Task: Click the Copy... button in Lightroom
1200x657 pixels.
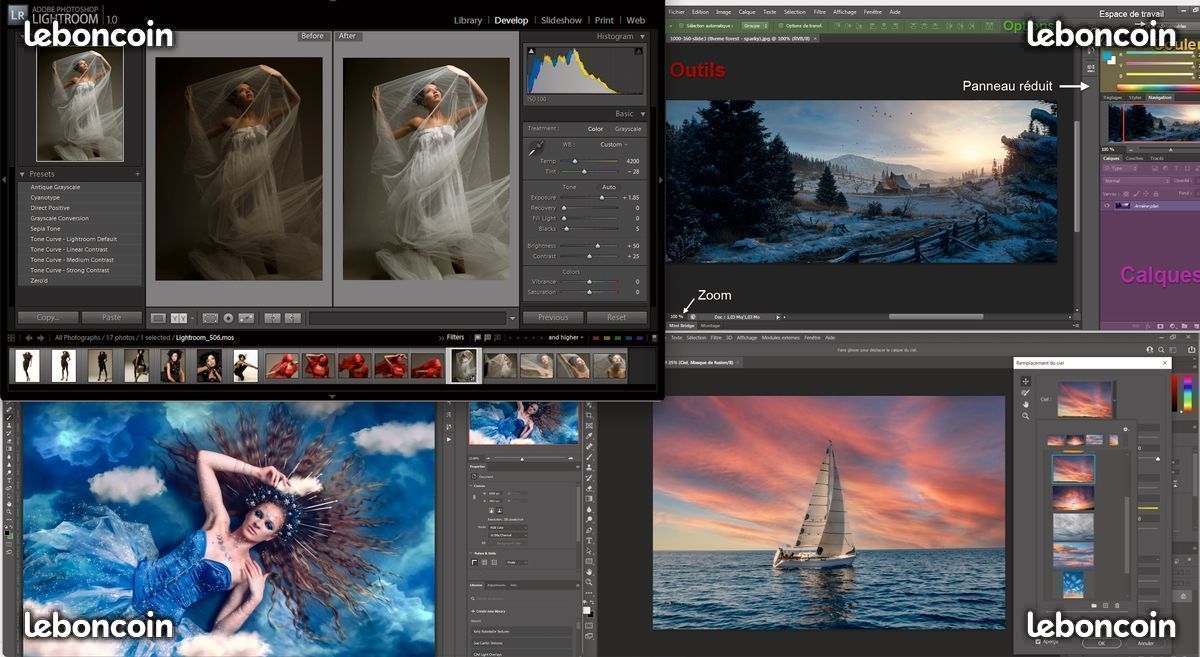Action: coord(48,318)
